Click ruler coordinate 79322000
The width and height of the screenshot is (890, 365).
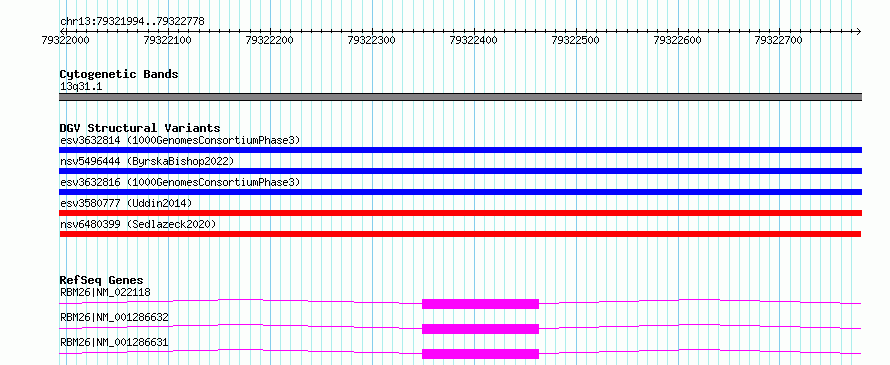[x=65, y=40]
